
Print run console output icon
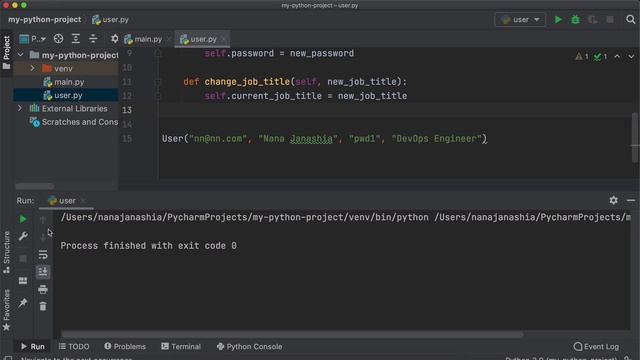[43, 289]
